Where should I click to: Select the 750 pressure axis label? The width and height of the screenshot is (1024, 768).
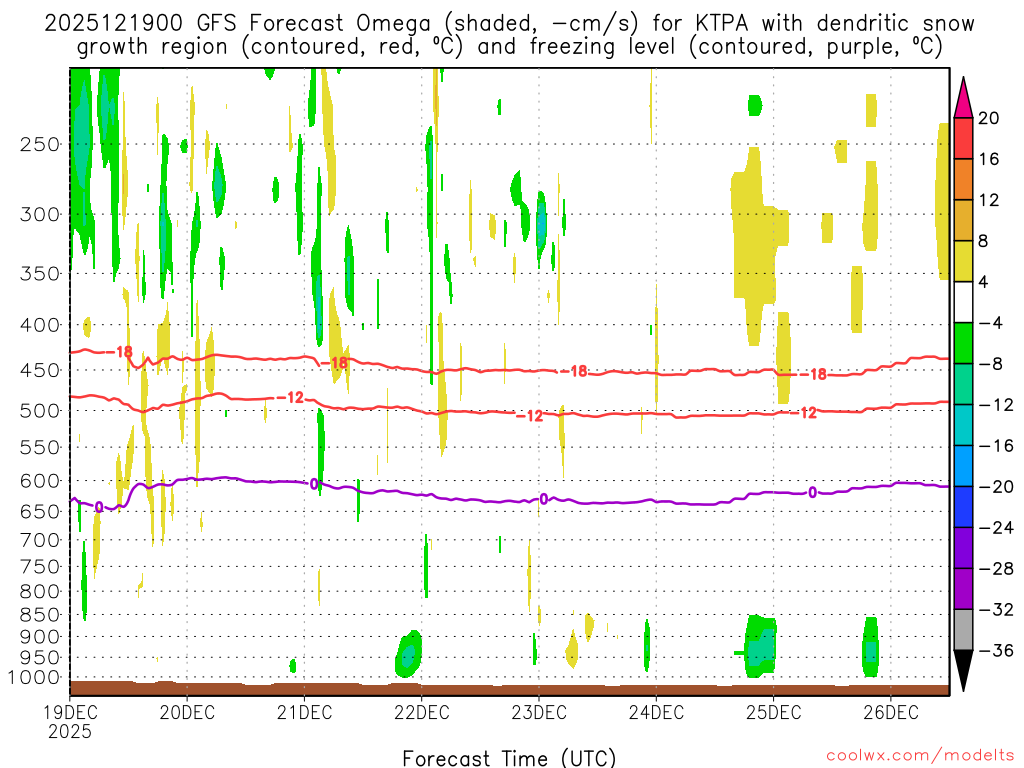tap(40, 567)
